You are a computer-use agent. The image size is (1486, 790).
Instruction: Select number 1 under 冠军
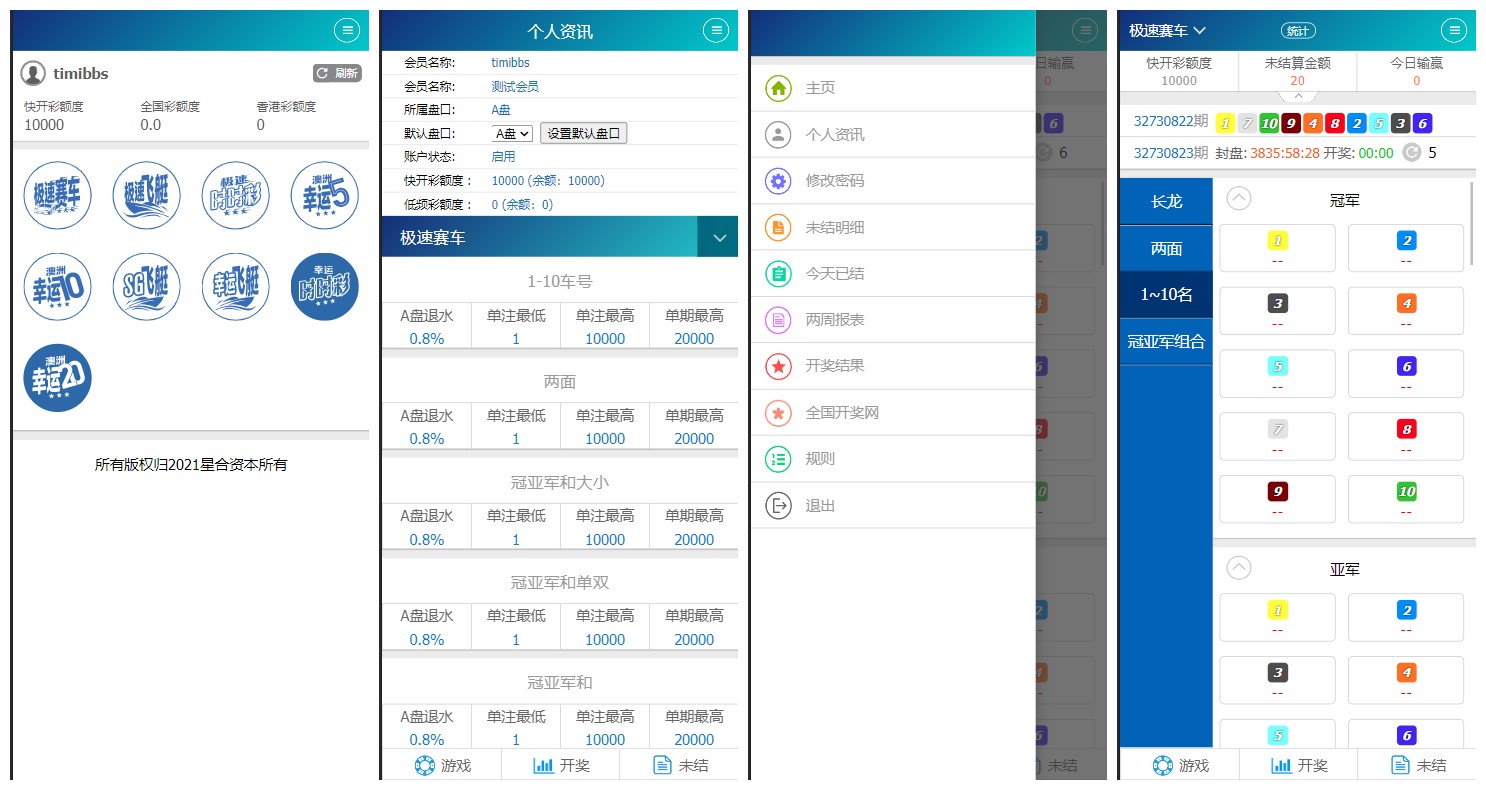pyautogui.click(x=1277, y=248)
